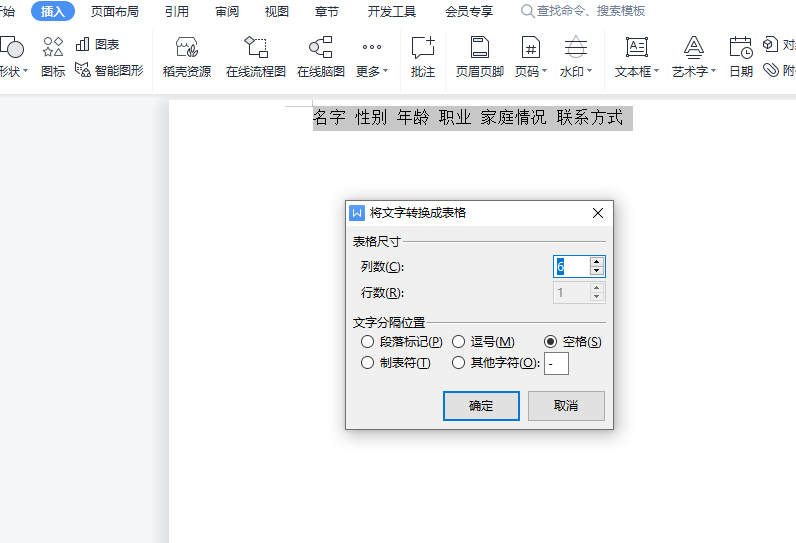
Task: Open 稻壳资源 resource store
Action: (187, 57)
